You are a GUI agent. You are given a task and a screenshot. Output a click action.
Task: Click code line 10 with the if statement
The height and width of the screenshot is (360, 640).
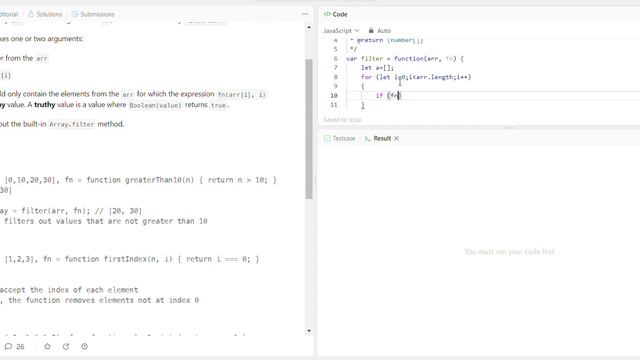(389, 96)
